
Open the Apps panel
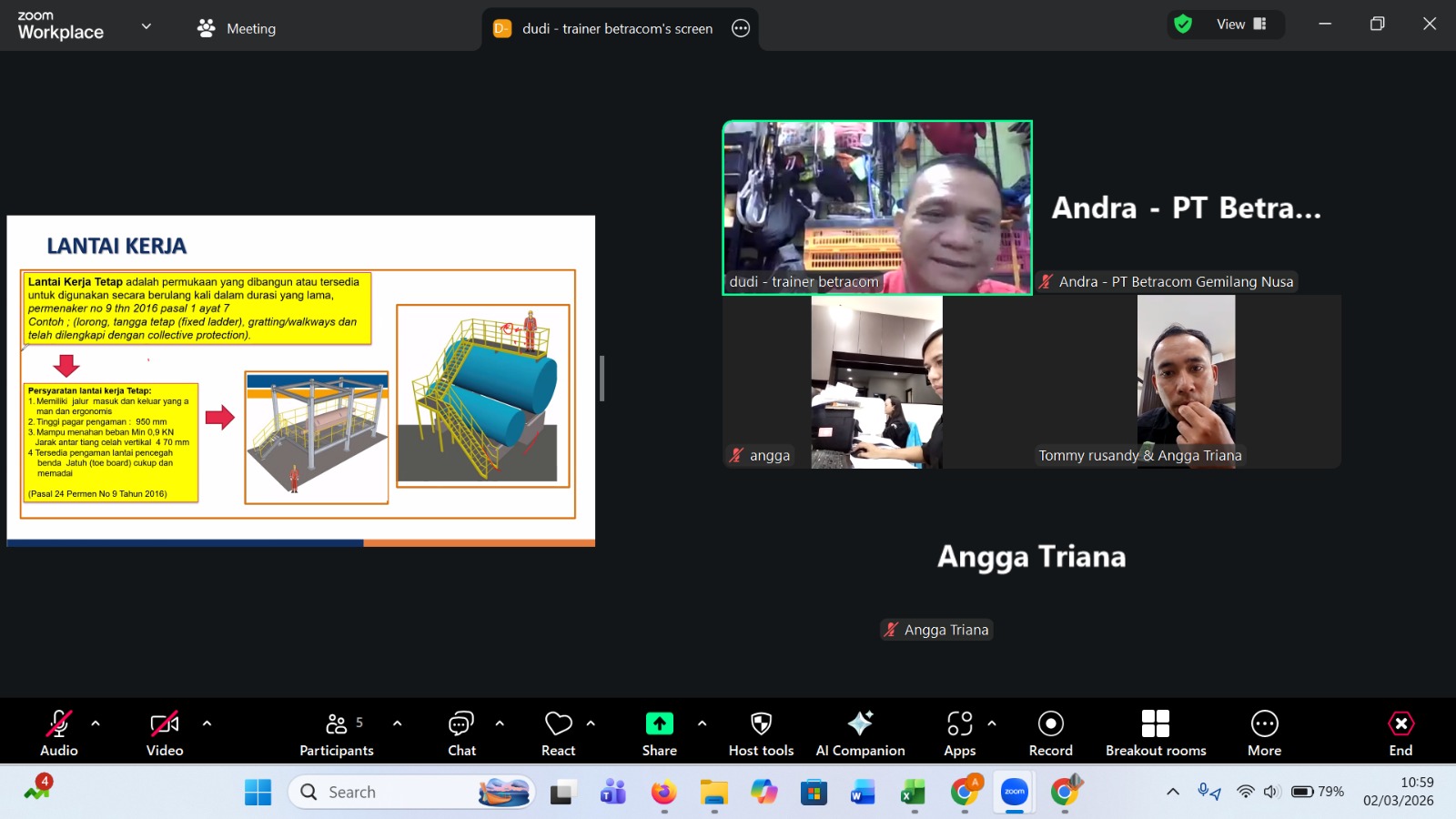pyautogui.click(x=959, y=733)
